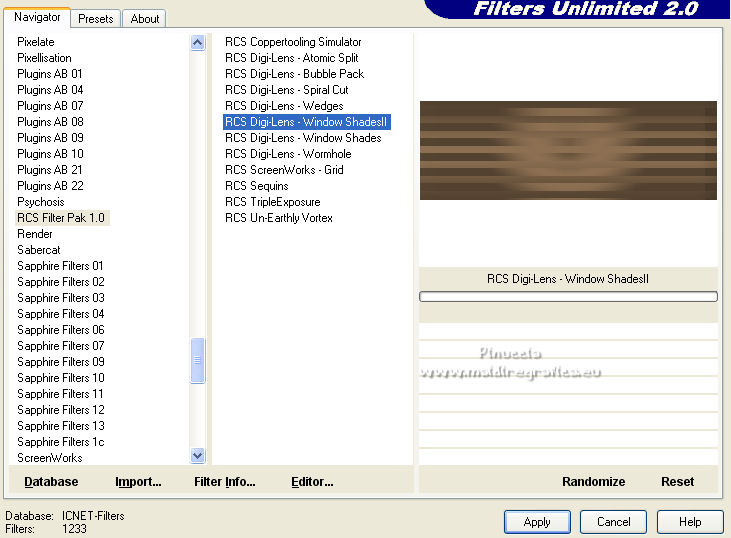Select Plugins AB 07
Viewport: 731px width, 538px height.
click(50, 106)
